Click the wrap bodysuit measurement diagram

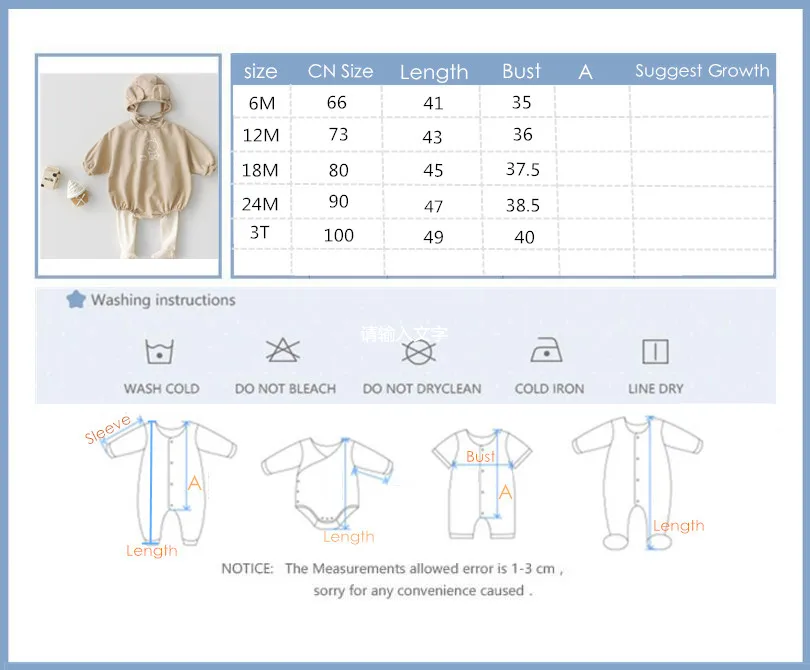point(327,483)
